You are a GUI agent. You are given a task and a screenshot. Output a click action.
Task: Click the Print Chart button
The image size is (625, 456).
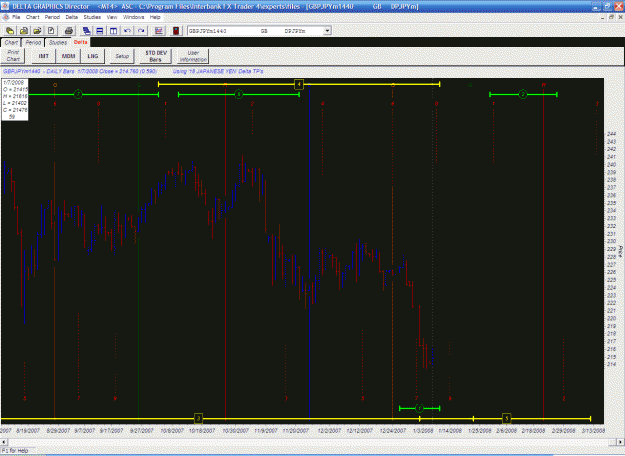point(13,56)
